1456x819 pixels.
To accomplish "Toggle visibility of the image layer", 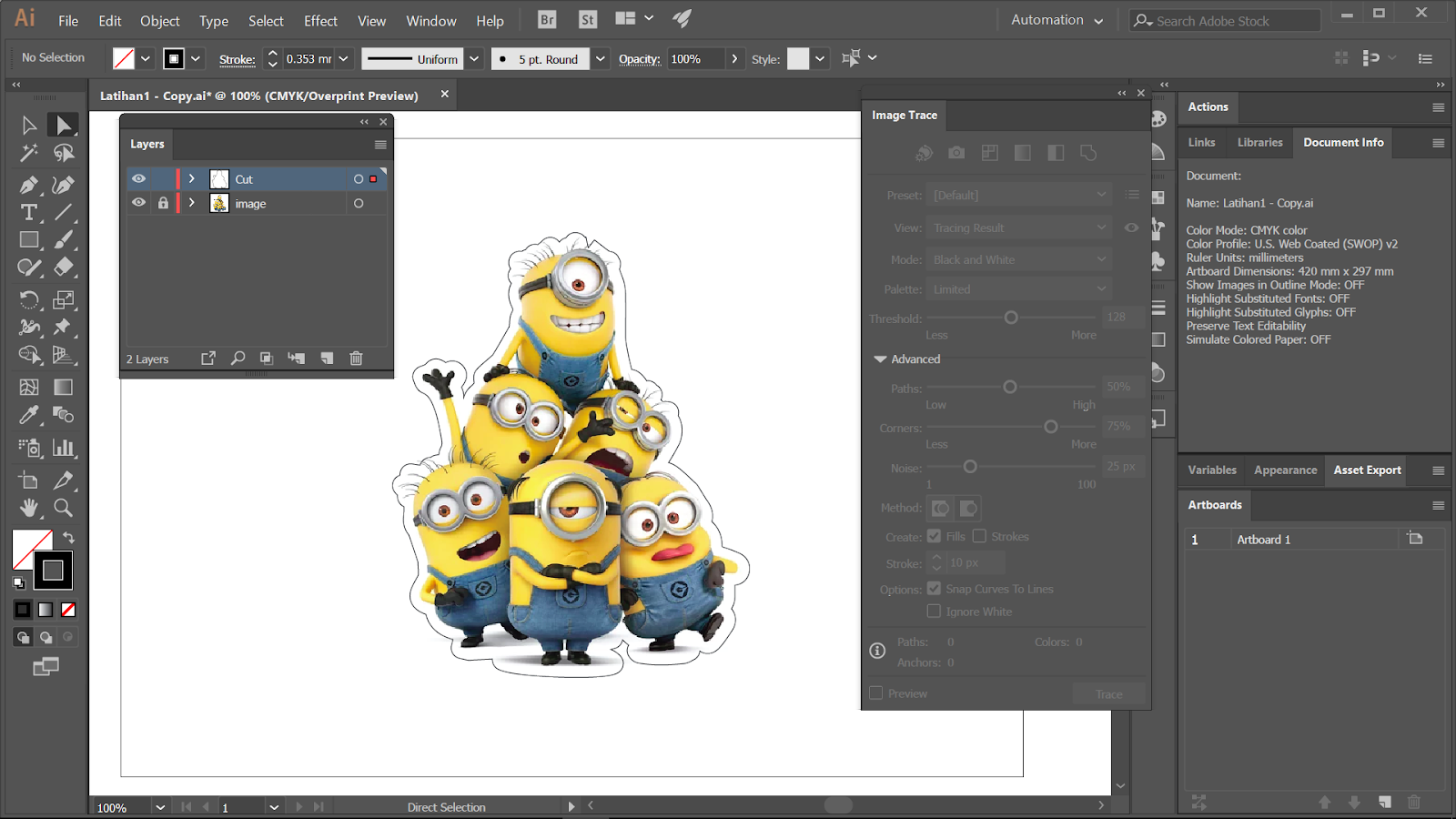I will (138, 204).
